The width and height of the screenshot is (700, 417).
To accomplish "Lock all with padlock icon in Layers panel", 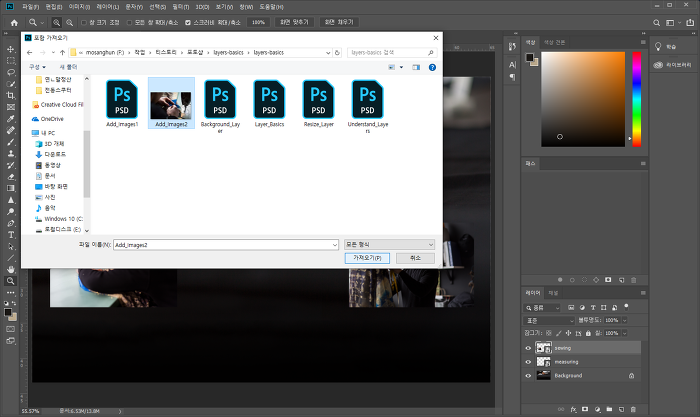I will click(x=588, y=333).
